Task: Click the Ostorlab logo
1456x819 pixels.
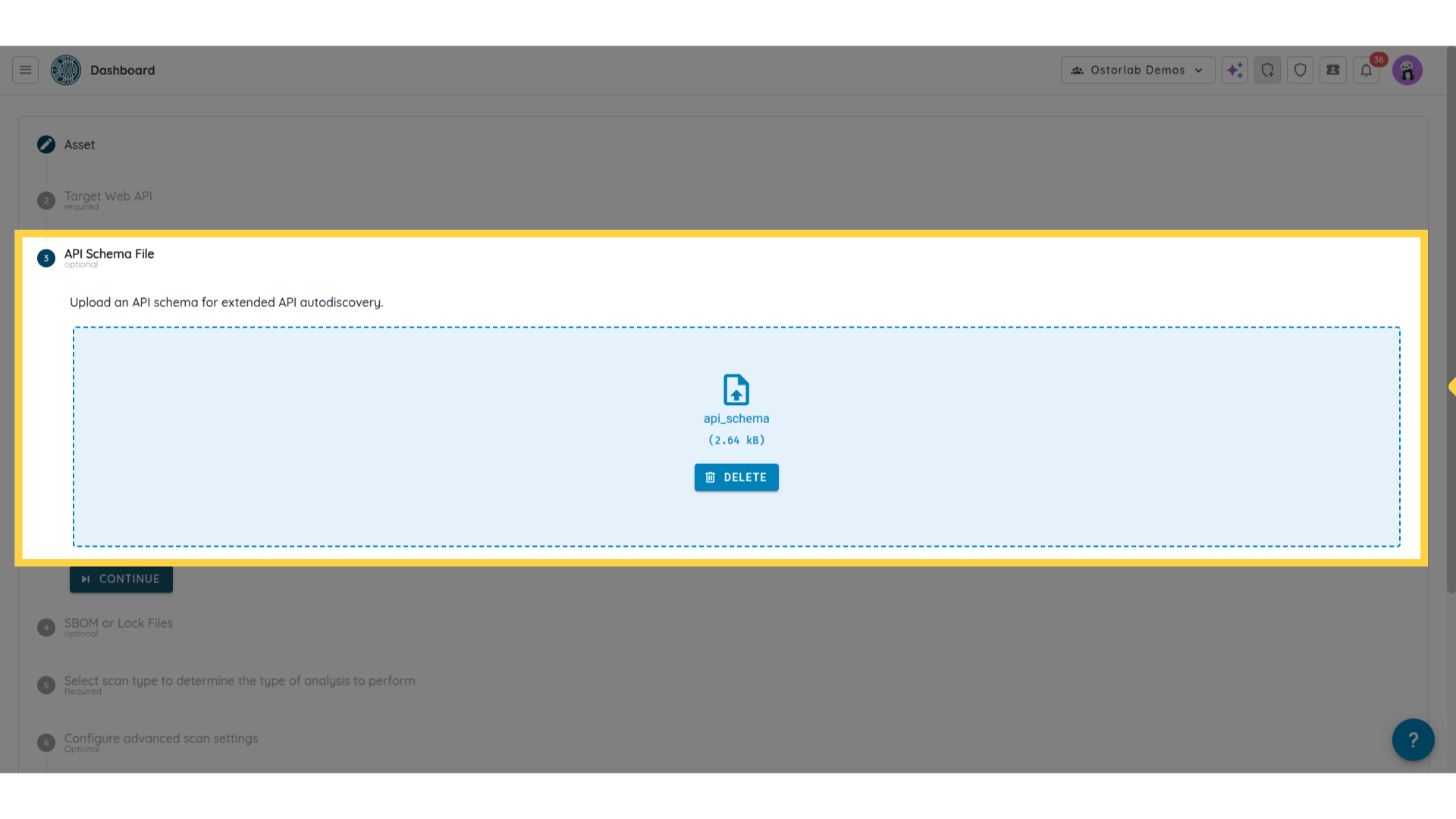Action: [x=66, y=70]
